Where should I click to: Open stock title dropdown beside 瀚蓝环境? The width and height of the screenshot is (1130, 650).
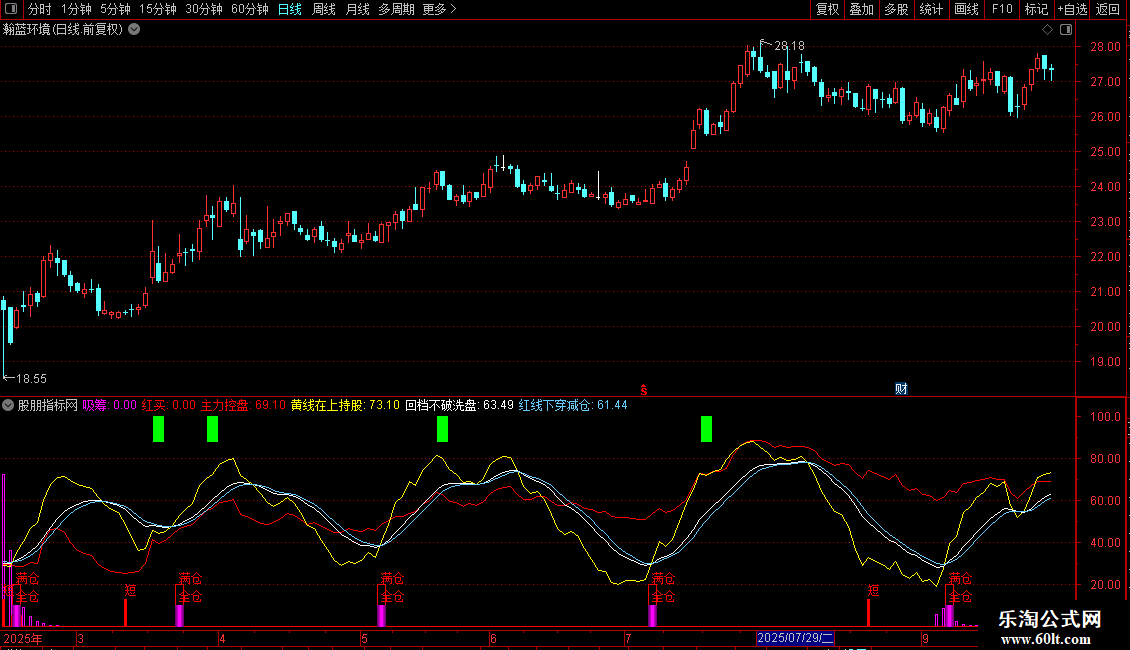134,30
